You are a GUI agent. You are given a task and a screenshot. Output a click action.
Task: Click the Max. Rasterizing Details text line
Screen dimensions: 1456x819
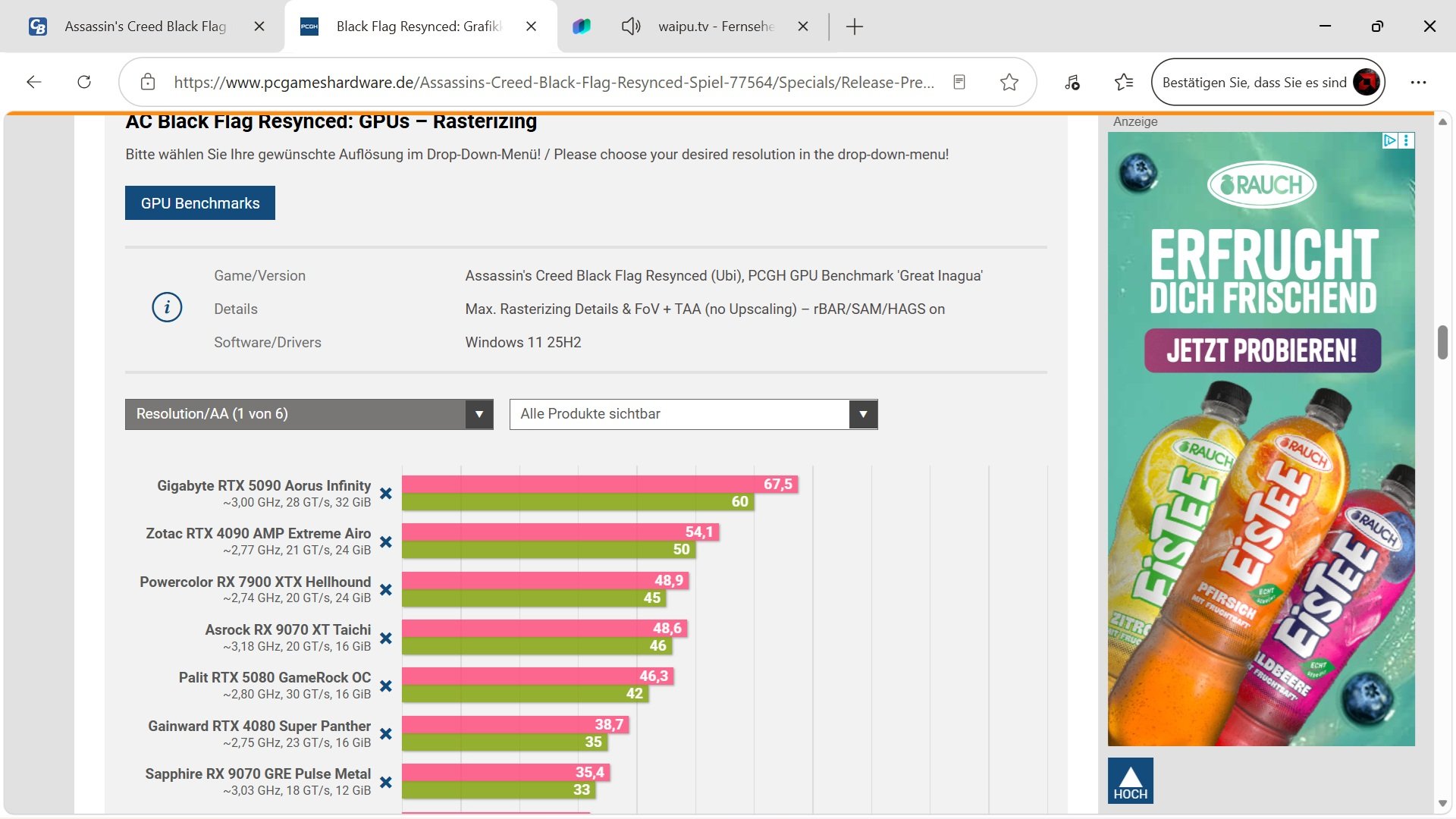(x=705, y=309)
